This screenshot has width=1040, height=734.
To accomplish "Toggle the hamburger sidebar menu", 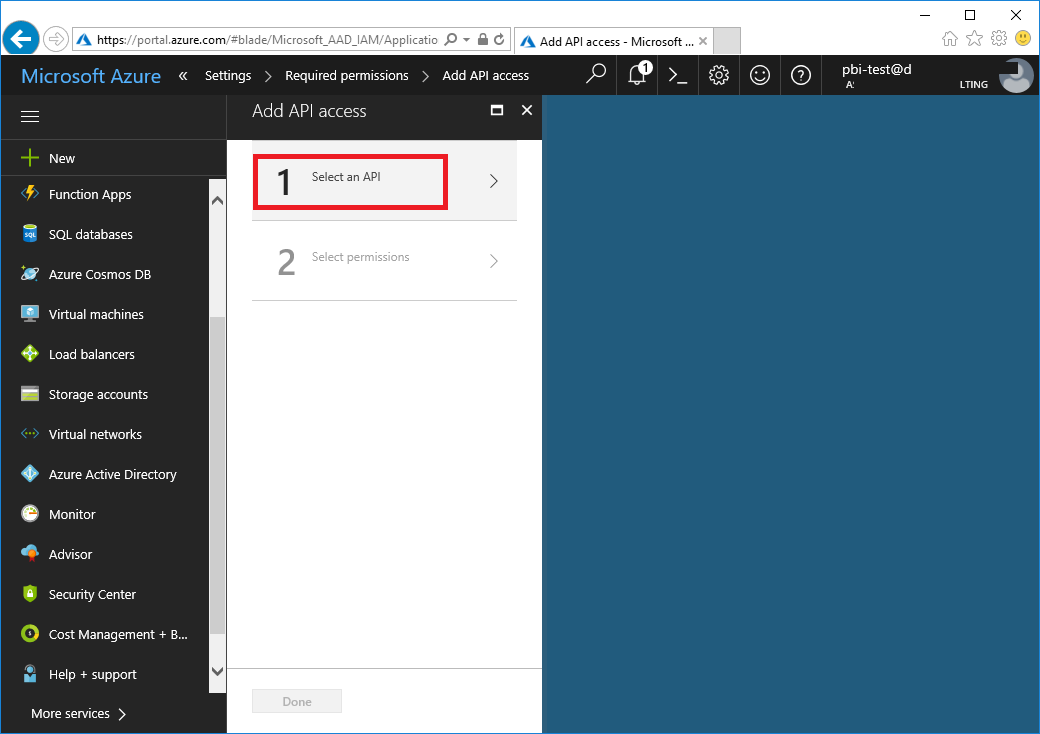I will (30, 117).
